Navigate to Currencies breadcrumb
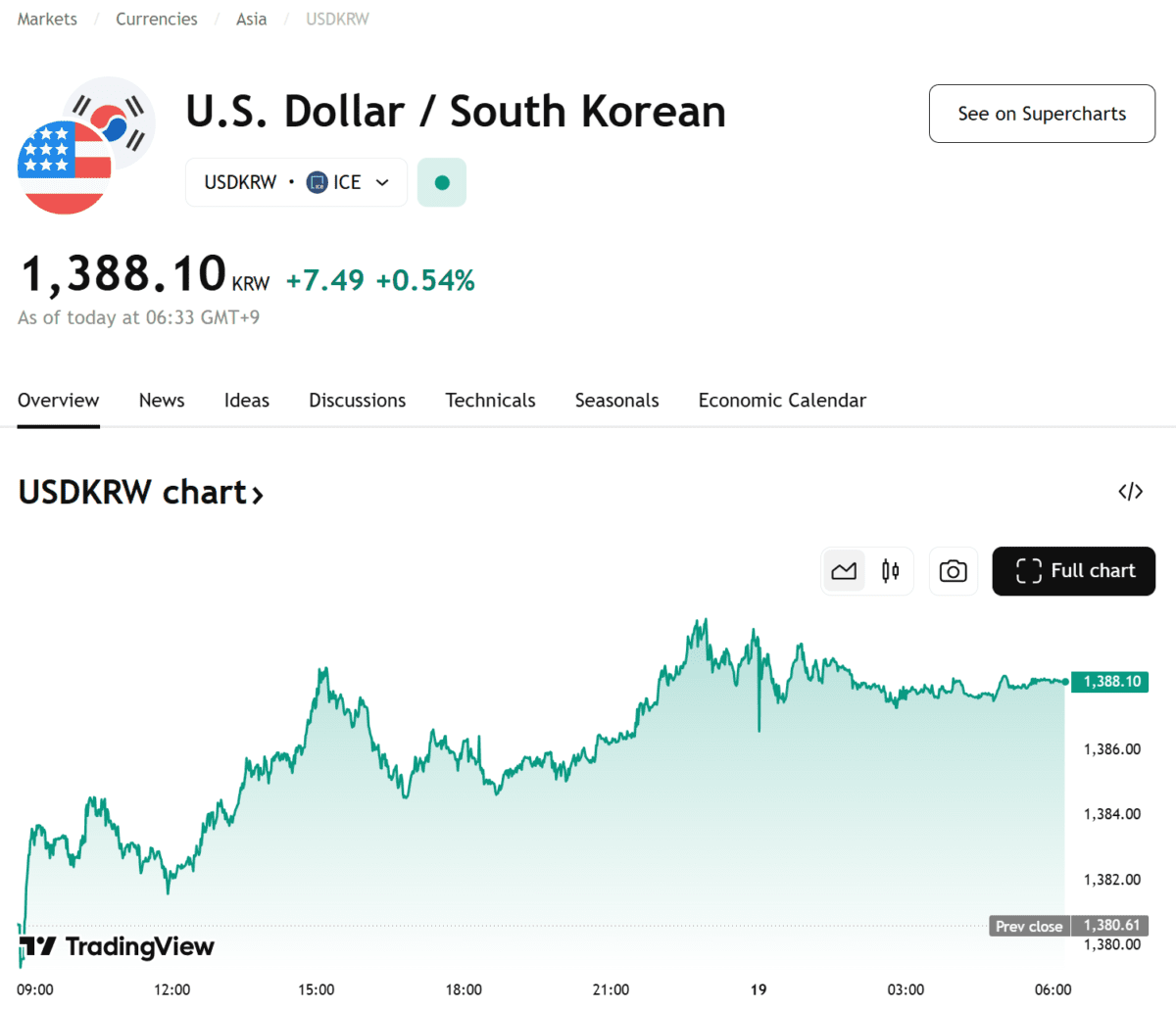This screenshot has height=1009, width=1176. point(157,19)
